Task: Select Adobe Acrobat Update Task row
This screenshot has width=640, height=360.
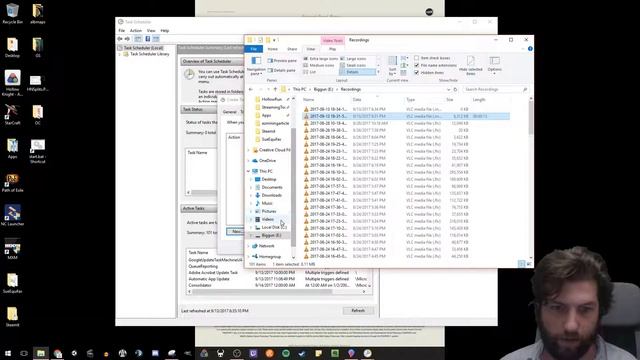Action: 278,272
